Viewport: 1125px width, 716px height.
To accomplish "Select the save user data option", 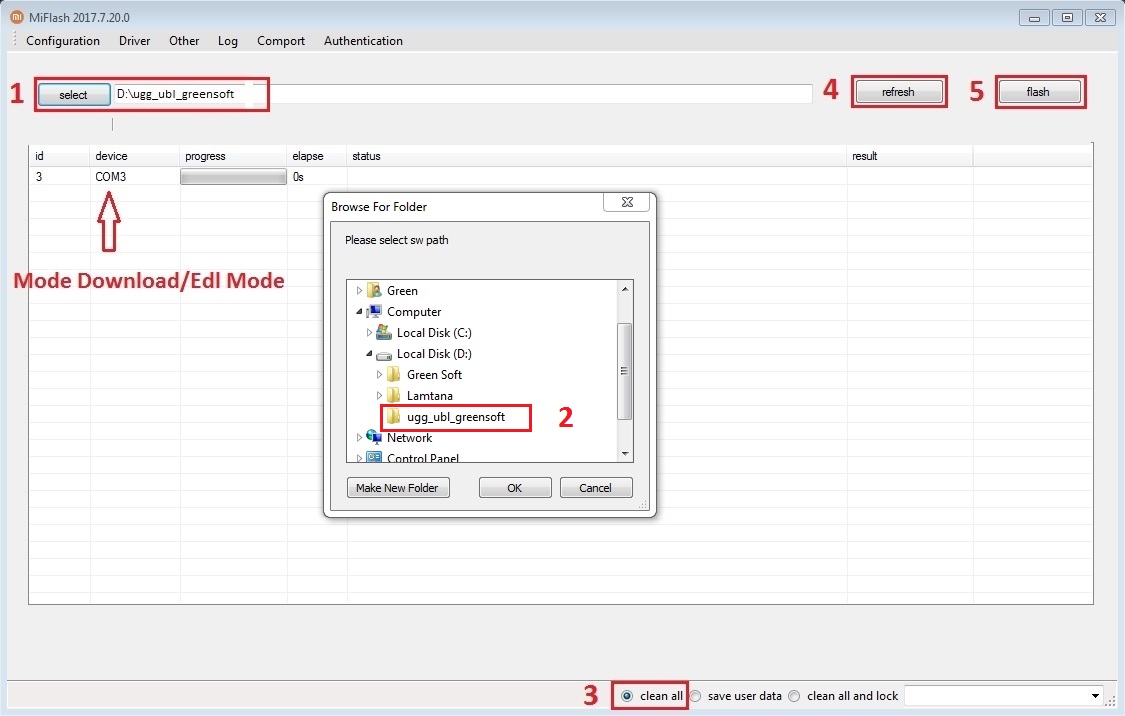I will pos(695,696).
